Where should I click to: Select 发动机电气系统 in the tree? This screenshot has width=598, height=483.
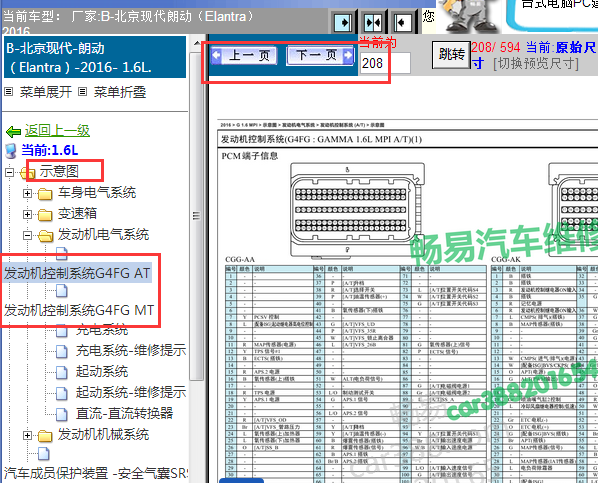click(x=103, y=235)
